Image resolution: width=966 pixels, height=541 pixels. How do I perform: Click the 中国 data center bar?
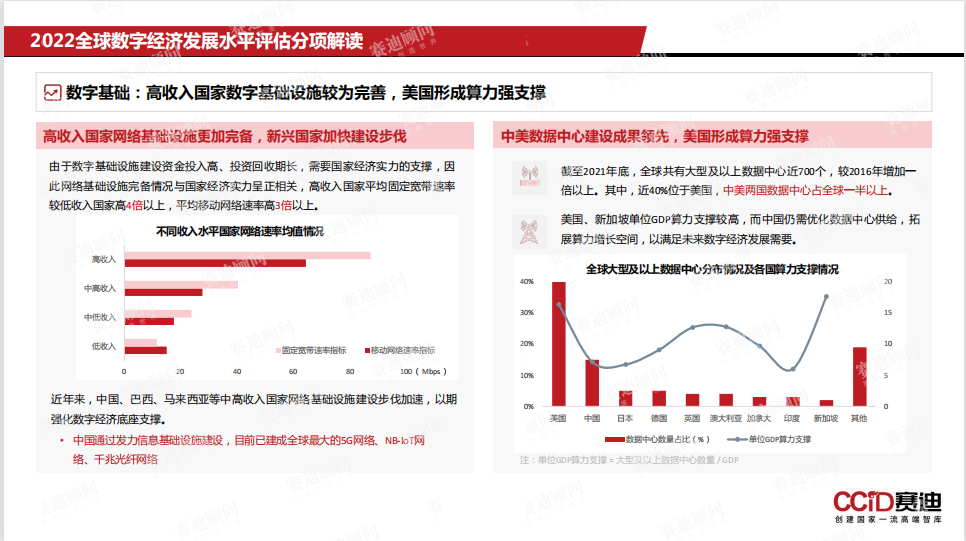click(x=592, y=383)
